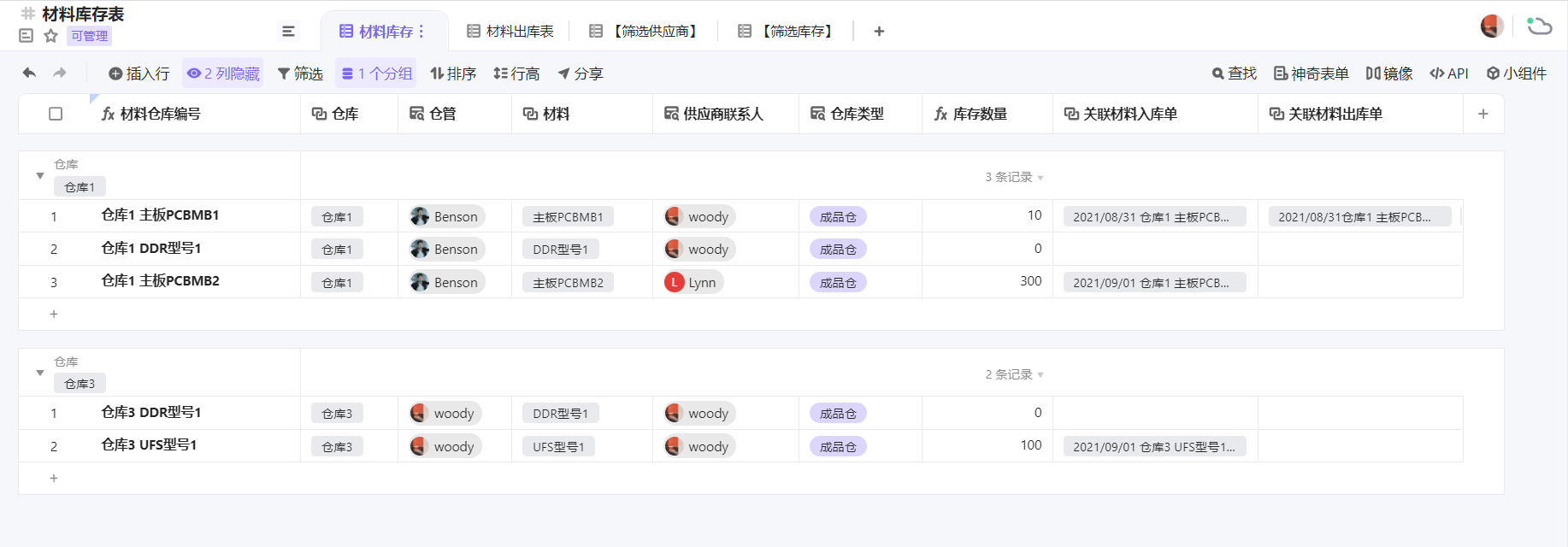The width and height of the screenshot is (1568, 547).
Task: Open the 3 条记录 statistics dropdown
Action: (1014, 177)
